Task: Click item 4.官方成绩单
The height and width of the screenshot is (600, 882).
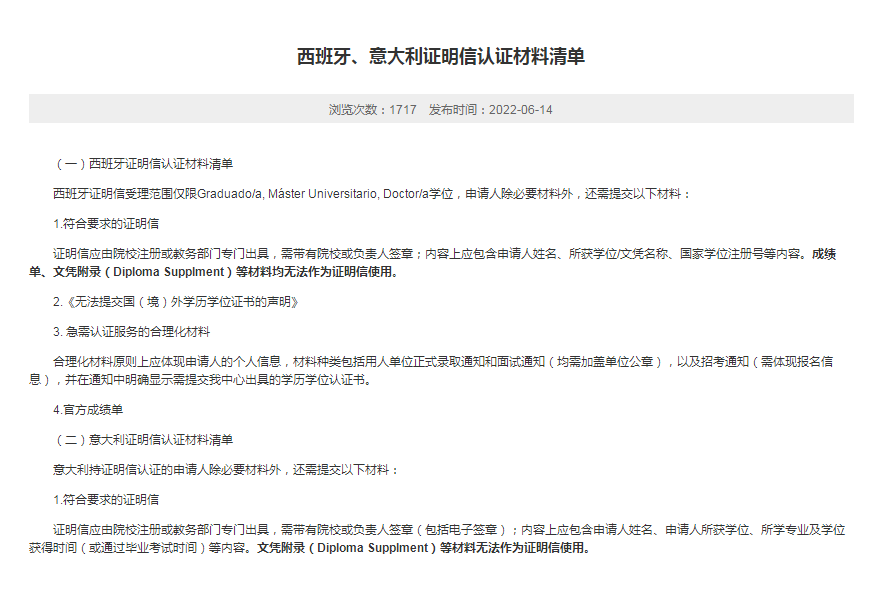Action: (x=88, y=410)
